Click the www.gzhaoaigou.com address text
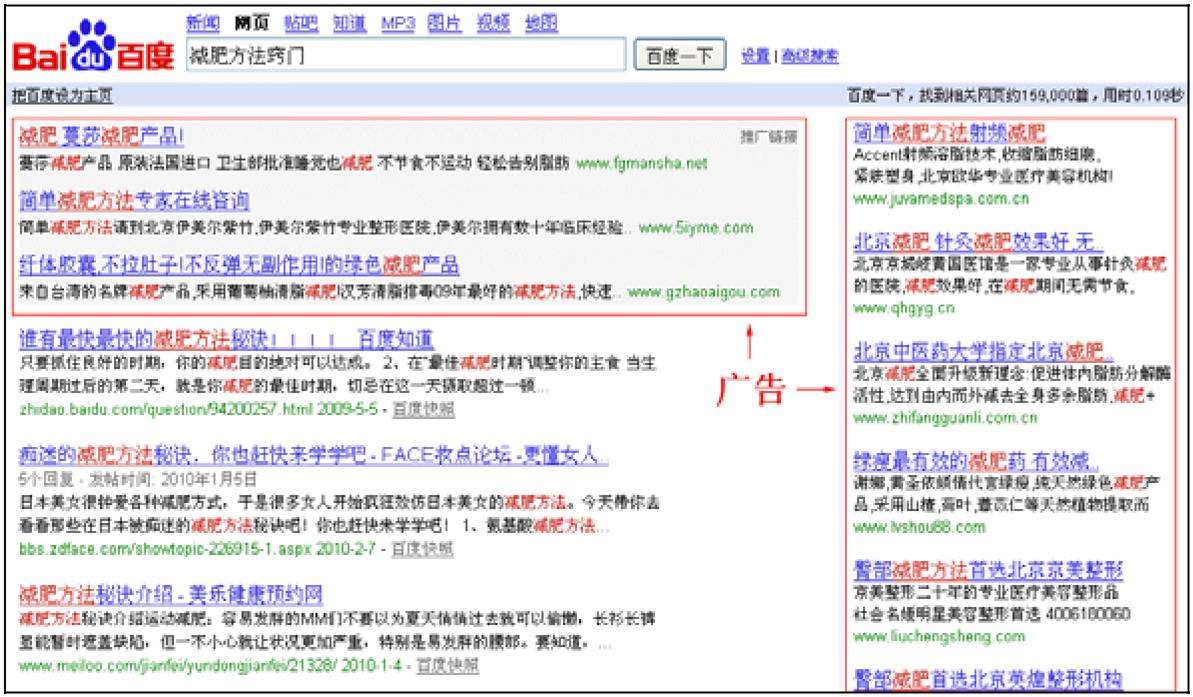The image size is (1193, 697). point(704,291)
